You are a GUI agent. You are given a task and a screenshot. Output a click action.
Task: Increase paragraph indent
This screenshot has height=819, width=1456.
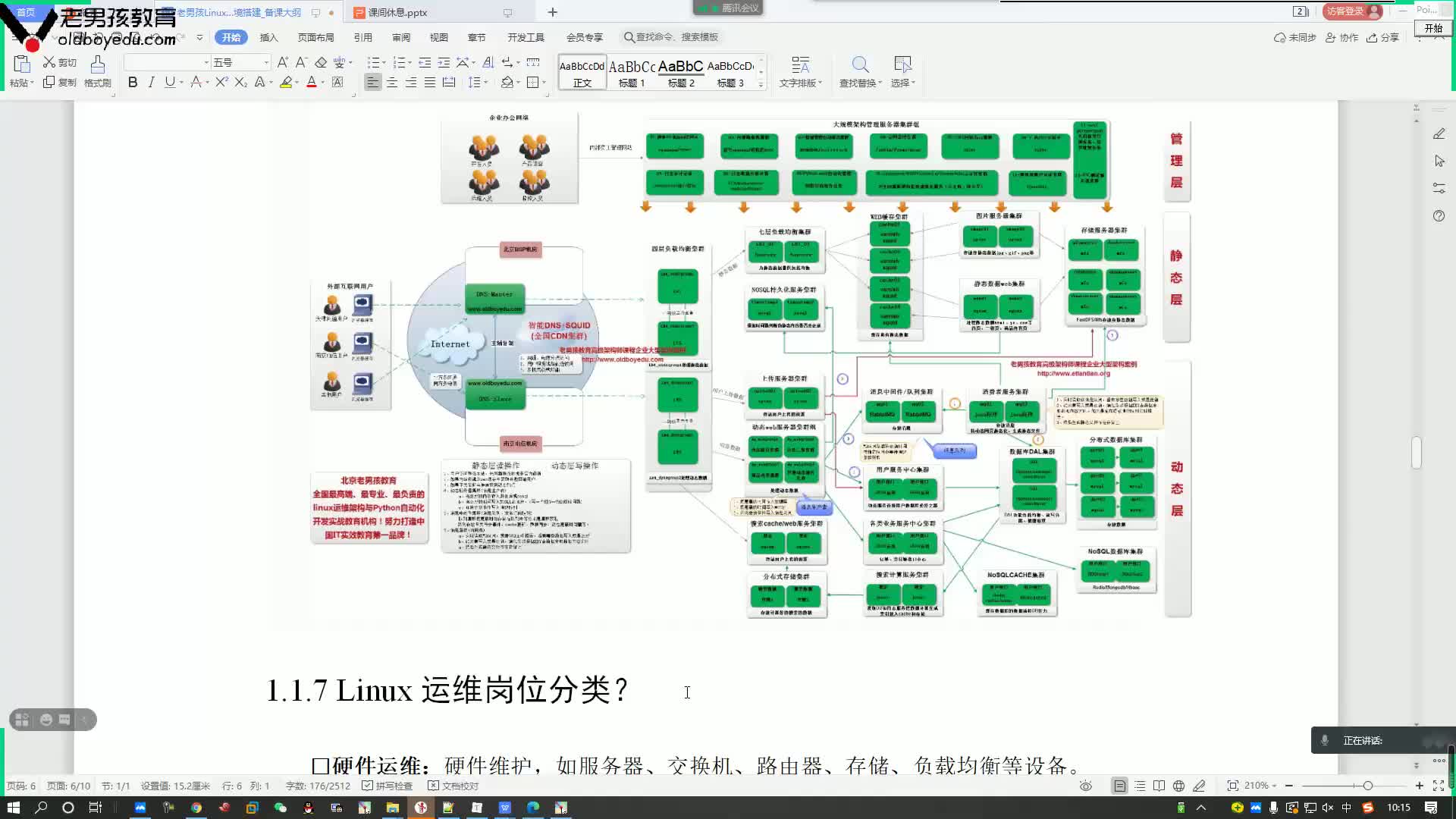point(444,62)
